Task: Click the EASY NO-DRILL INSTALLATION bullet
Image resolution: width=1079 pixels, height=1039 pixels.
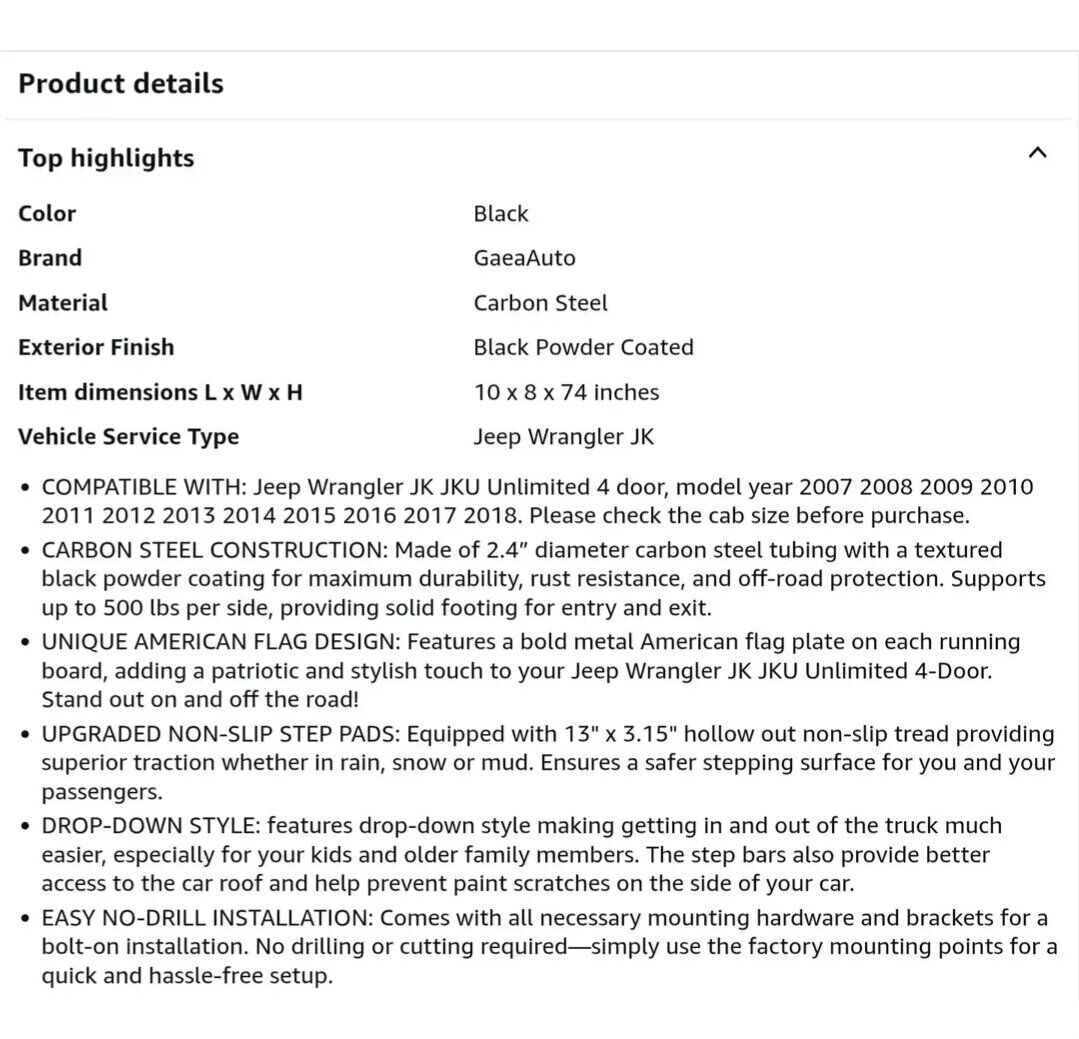Action: (548, 946)
